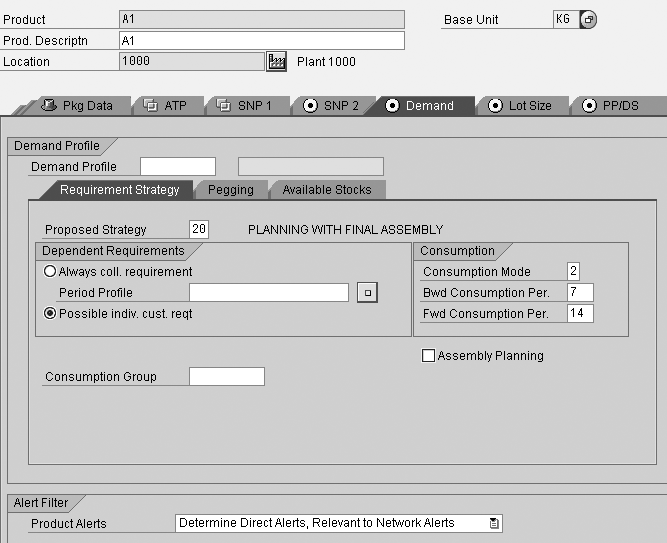This screenshot has height=543, width=667.
Task: Click the Proposed Strategy field
Action: tap(199, 229)
